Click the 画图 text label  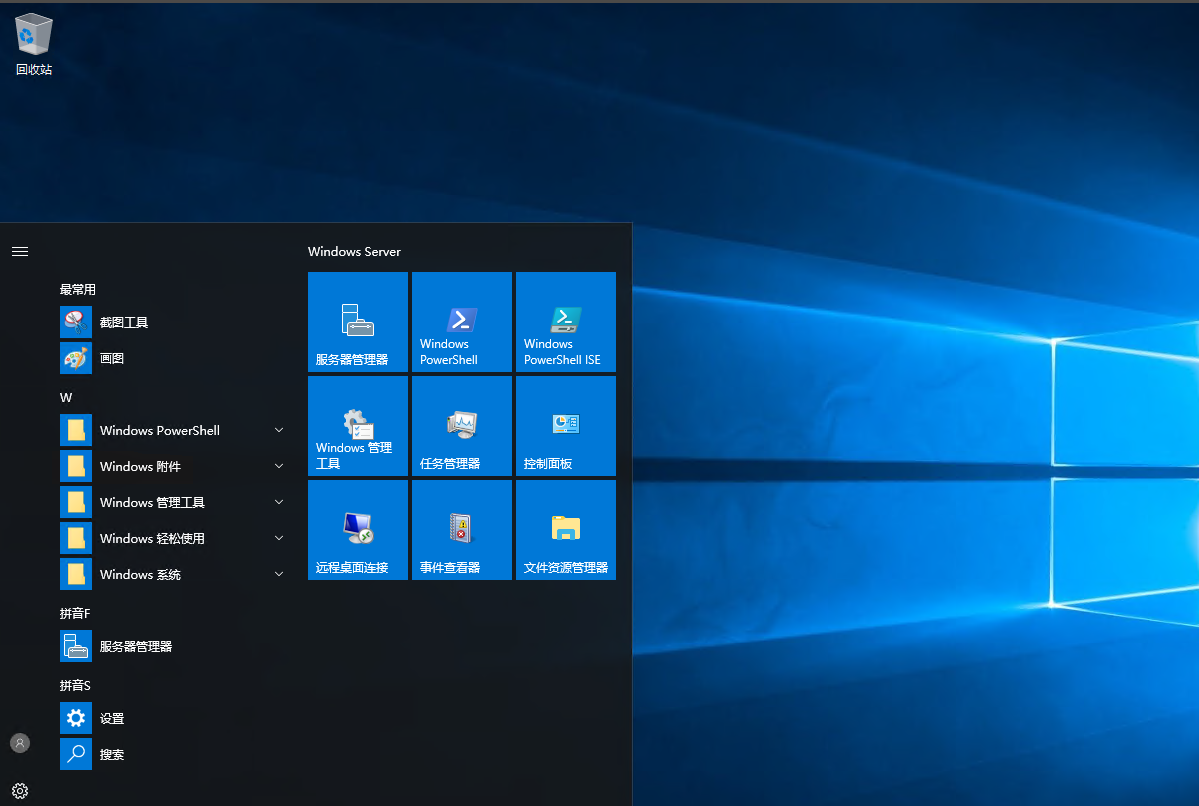click(112, 358)
